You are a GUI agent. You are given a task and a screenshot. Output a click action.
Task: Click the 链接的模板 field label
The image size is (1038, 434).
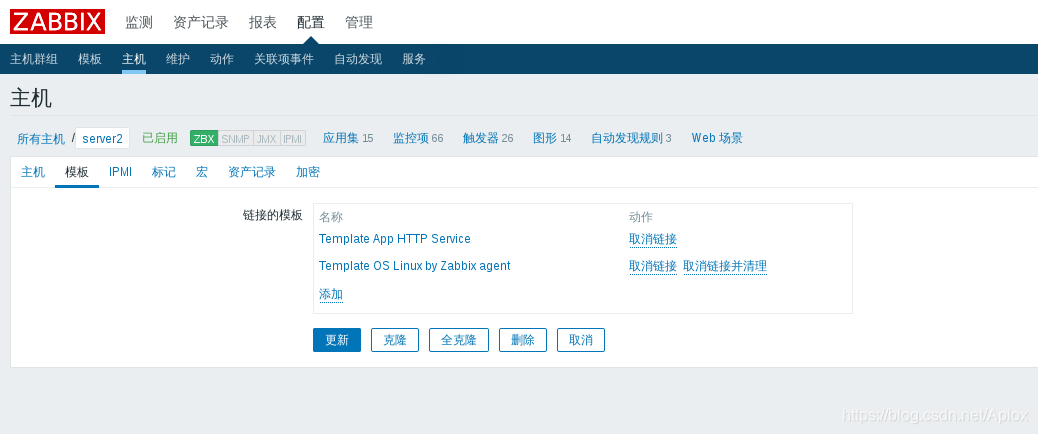tap(273, 215)
